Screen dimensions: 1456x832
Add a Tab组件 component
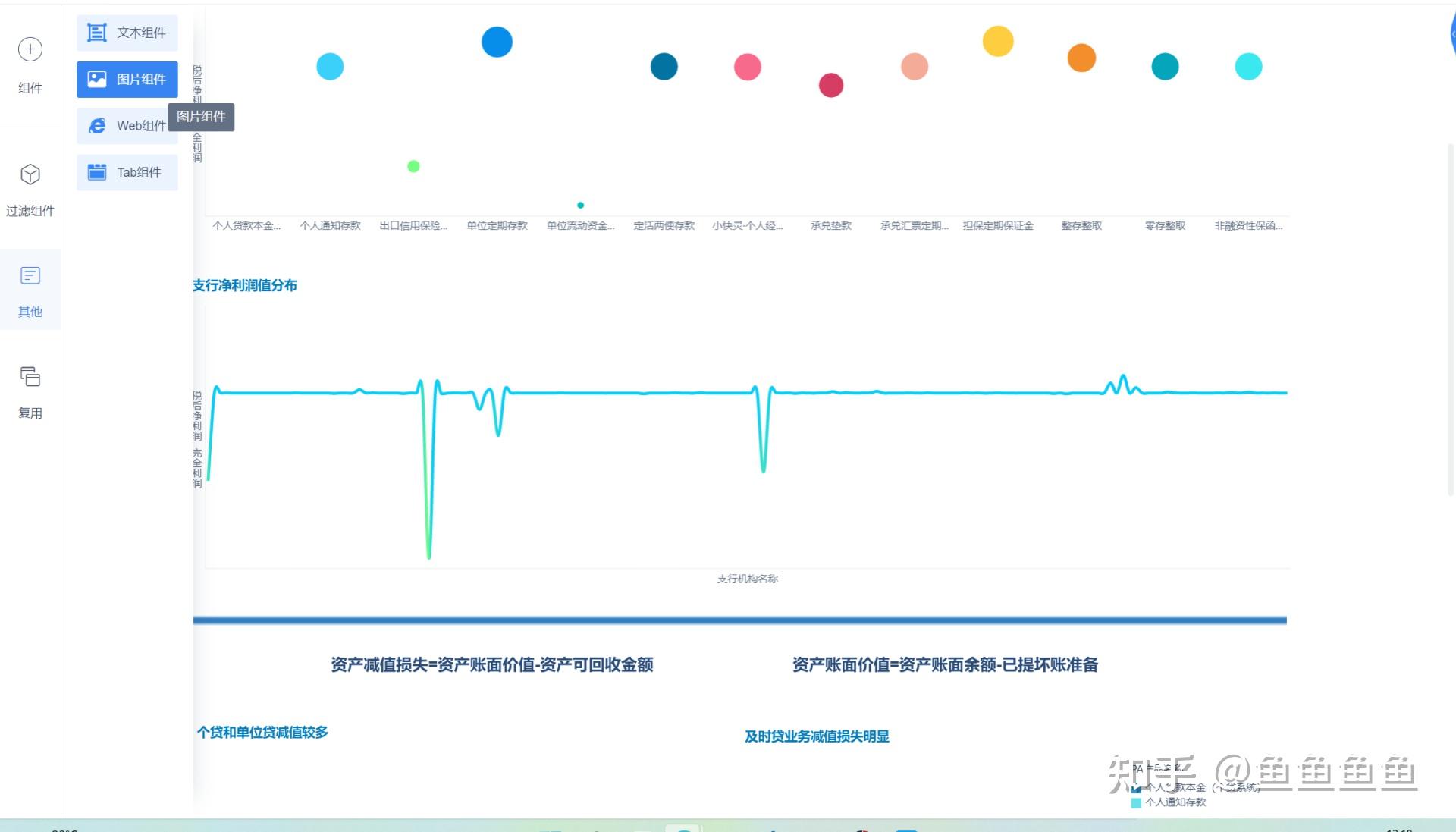coord(127,172)
